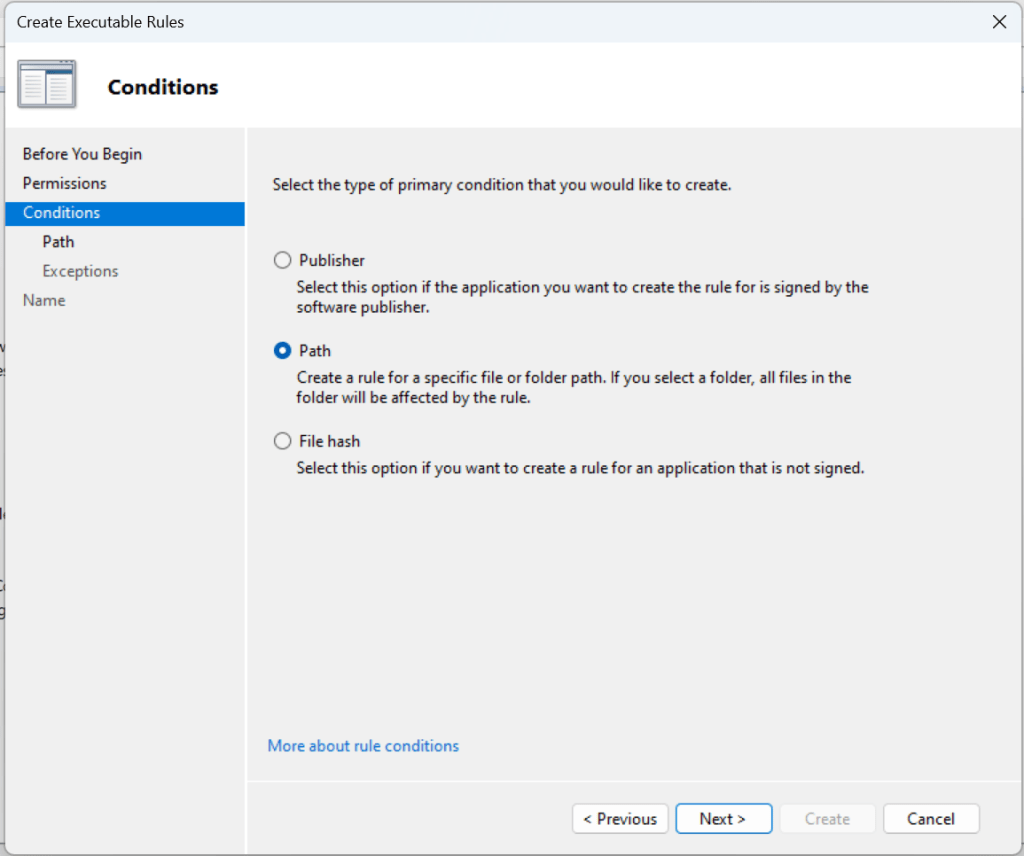Click the wizard page icon in the header
The image size is (1024, 856).
pos(47,85)
